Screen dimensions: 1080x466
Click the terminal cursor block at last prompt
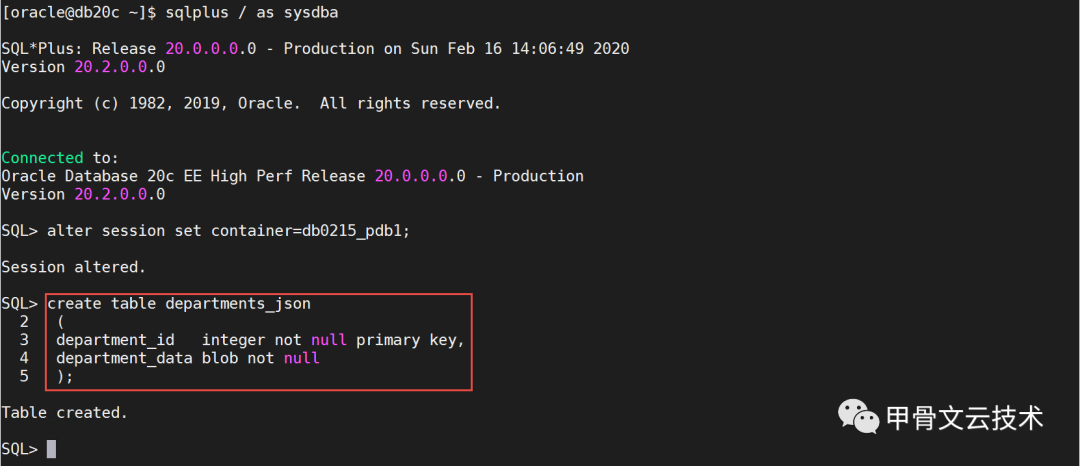click(51, 449)
